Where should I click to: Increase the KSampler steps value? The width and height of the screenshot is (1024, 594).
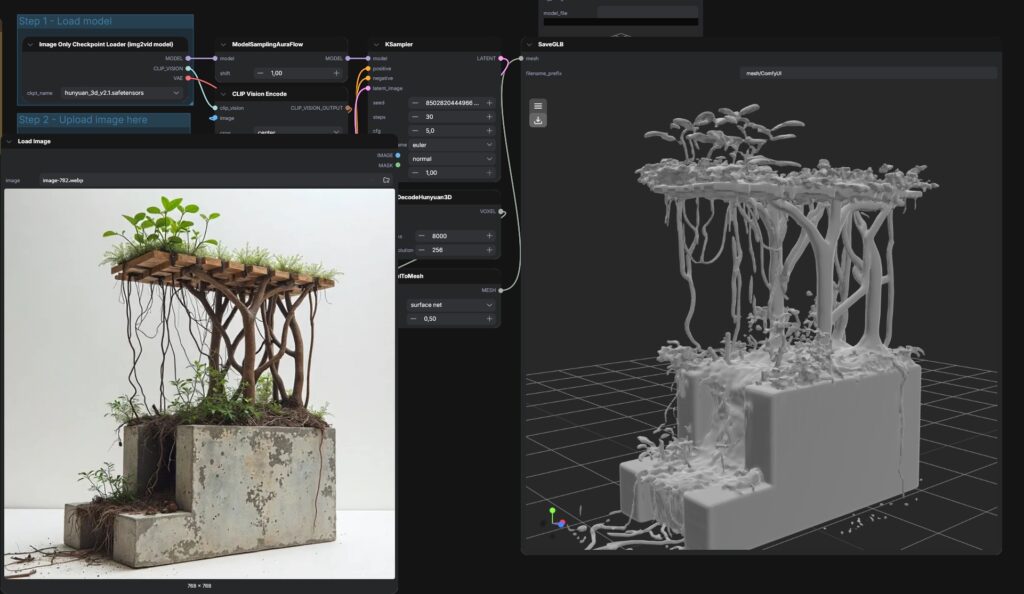[x=489, y=116]
